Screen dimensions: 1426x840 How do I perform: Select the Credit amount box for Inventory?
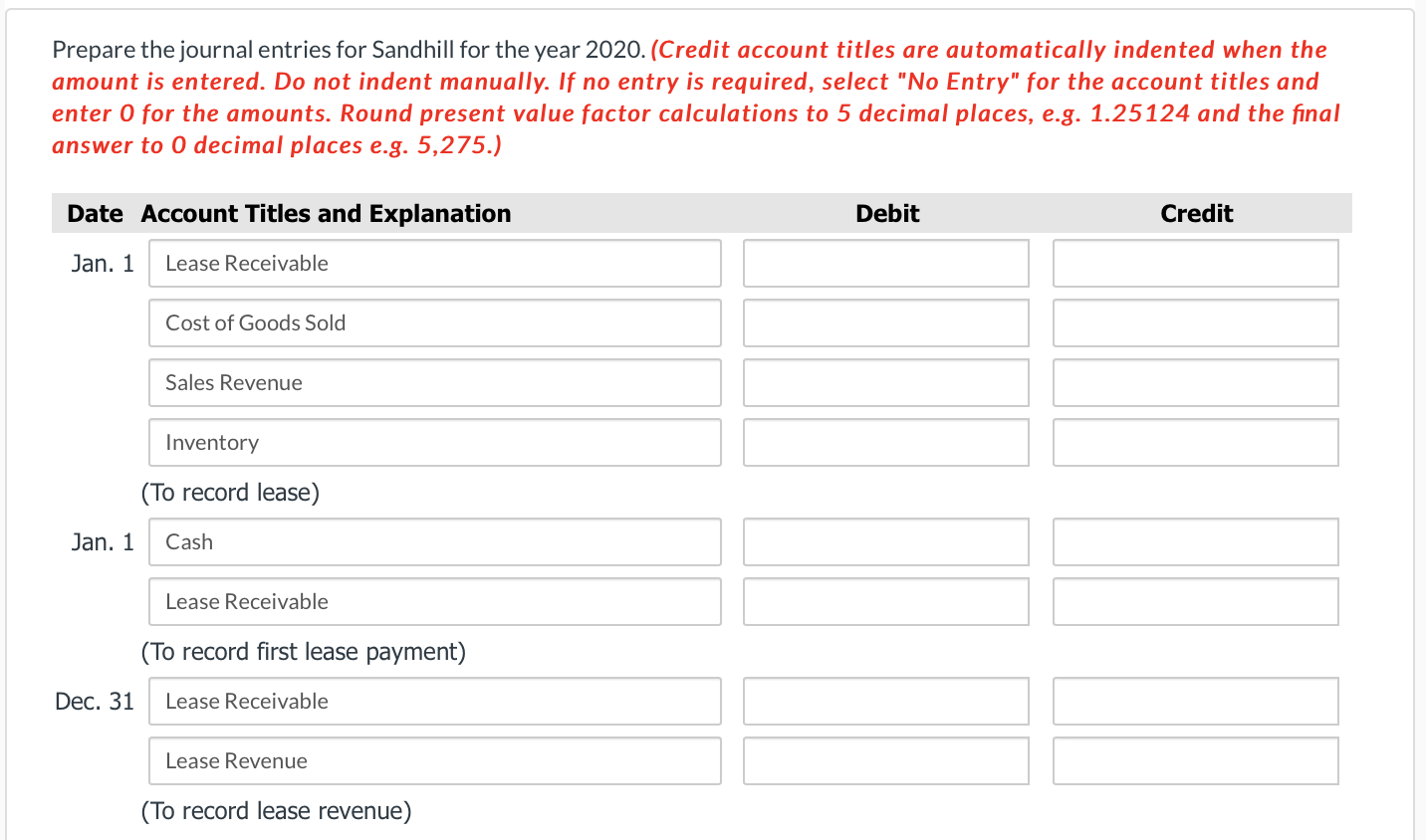(x=1195, y=442)
